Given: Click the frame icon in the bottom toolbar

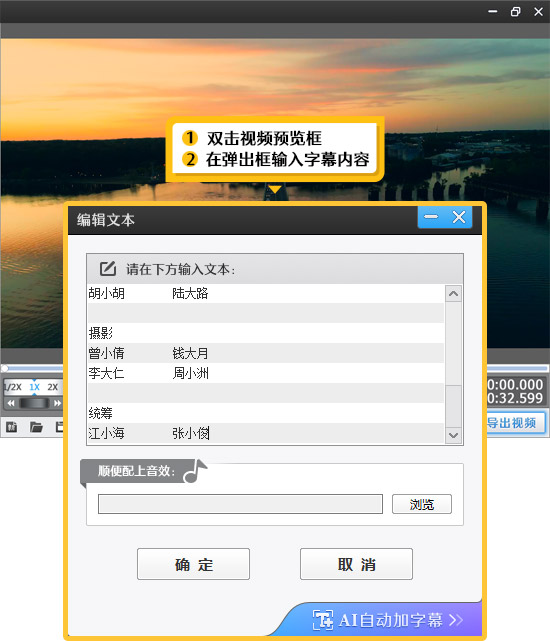Looking at the screenshot, I should 11,427.
